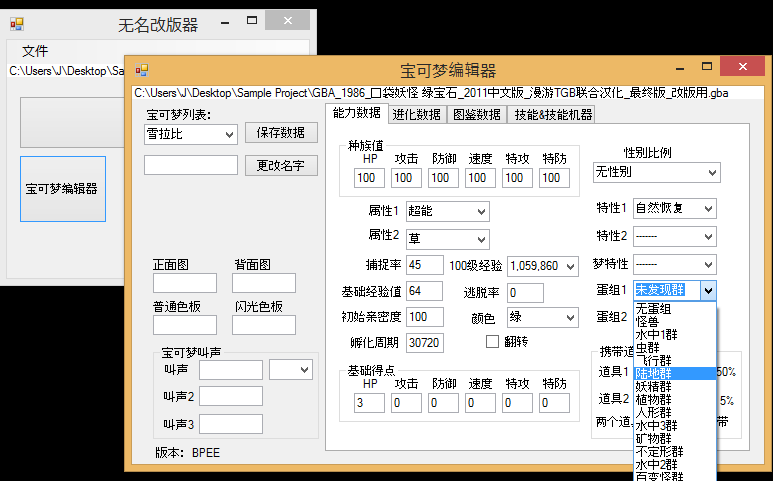The image size is (773, 481).
Task: Click the 保存数据 button
Action: click(281, 133)
